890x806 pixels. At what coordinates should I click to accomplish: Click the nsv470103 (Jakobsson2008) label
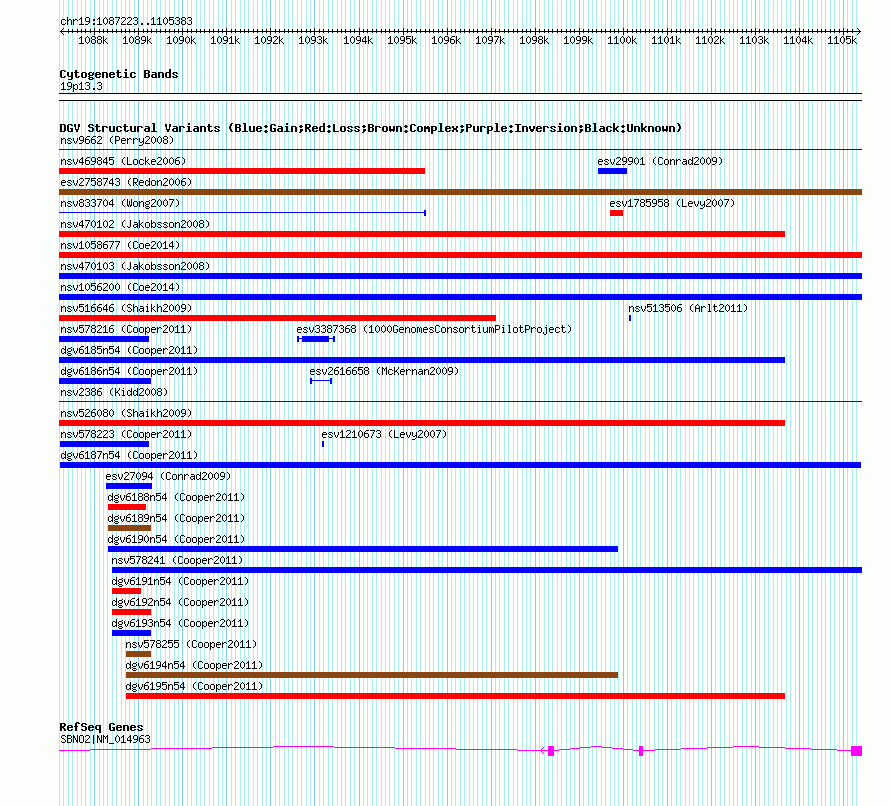(x=135, y=266)
